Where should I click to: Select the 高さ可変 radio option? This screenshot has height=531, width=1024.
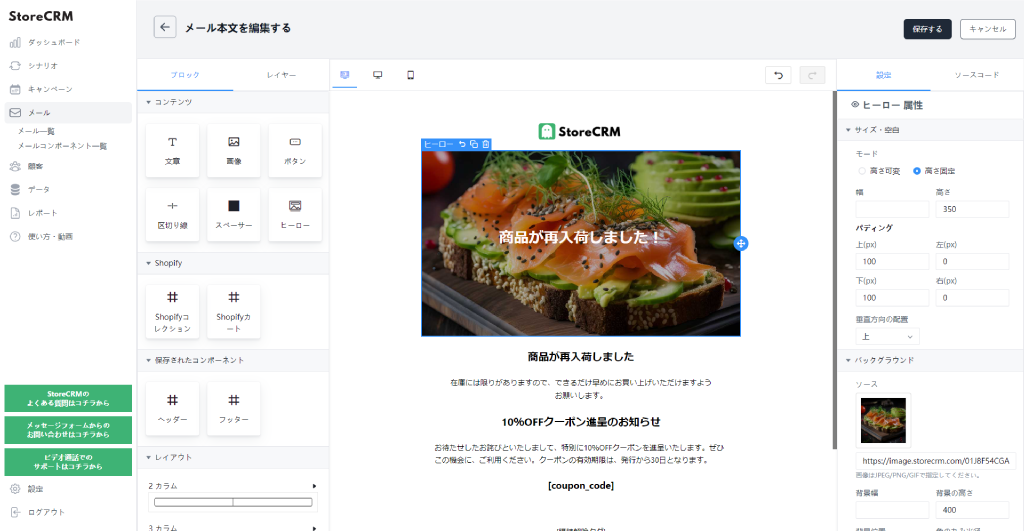click(879, 171)
